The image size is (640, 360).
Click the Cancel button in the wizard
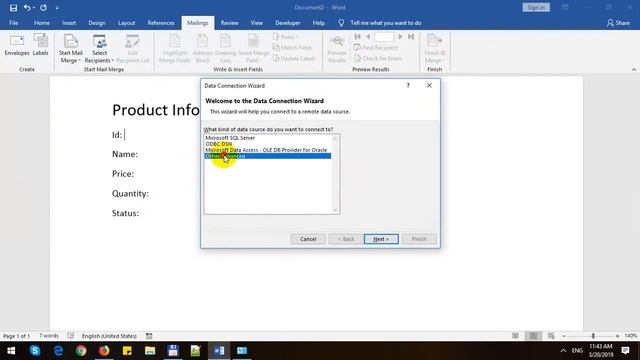coord(308,239)
